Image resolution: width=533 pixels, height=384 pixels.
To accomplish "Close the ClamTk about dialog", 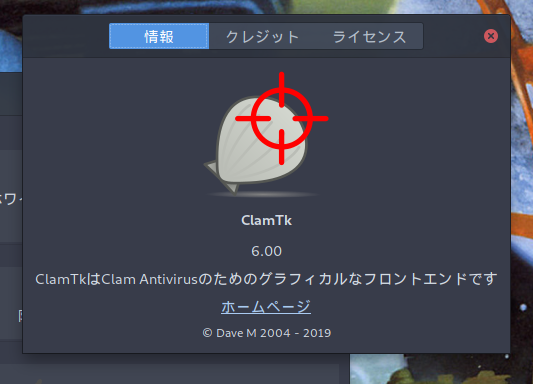I will tap(491, 36).
